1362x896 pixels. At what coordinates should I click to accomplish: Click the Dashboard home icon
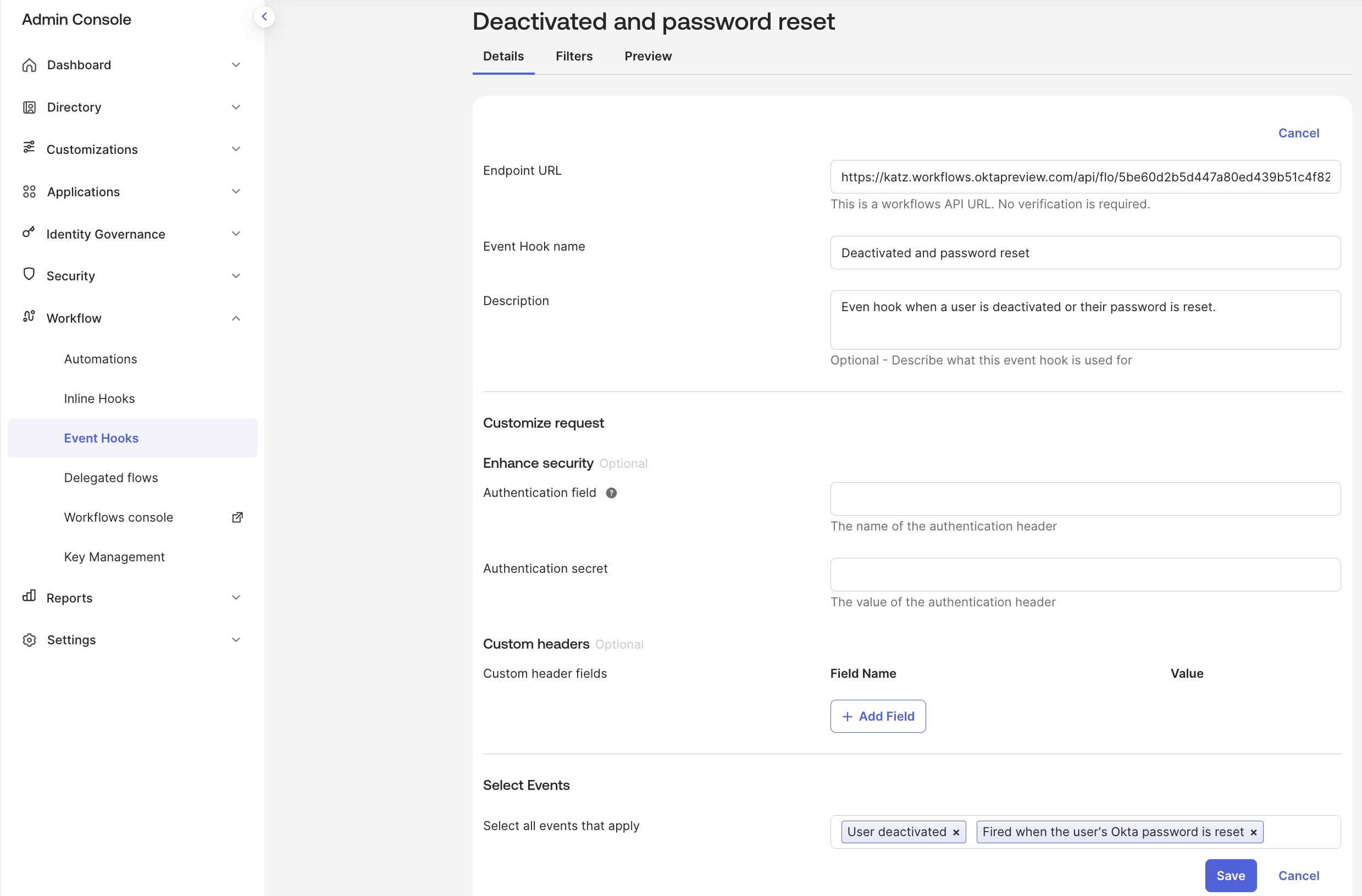pyautogui.click(x=29, y=65)
